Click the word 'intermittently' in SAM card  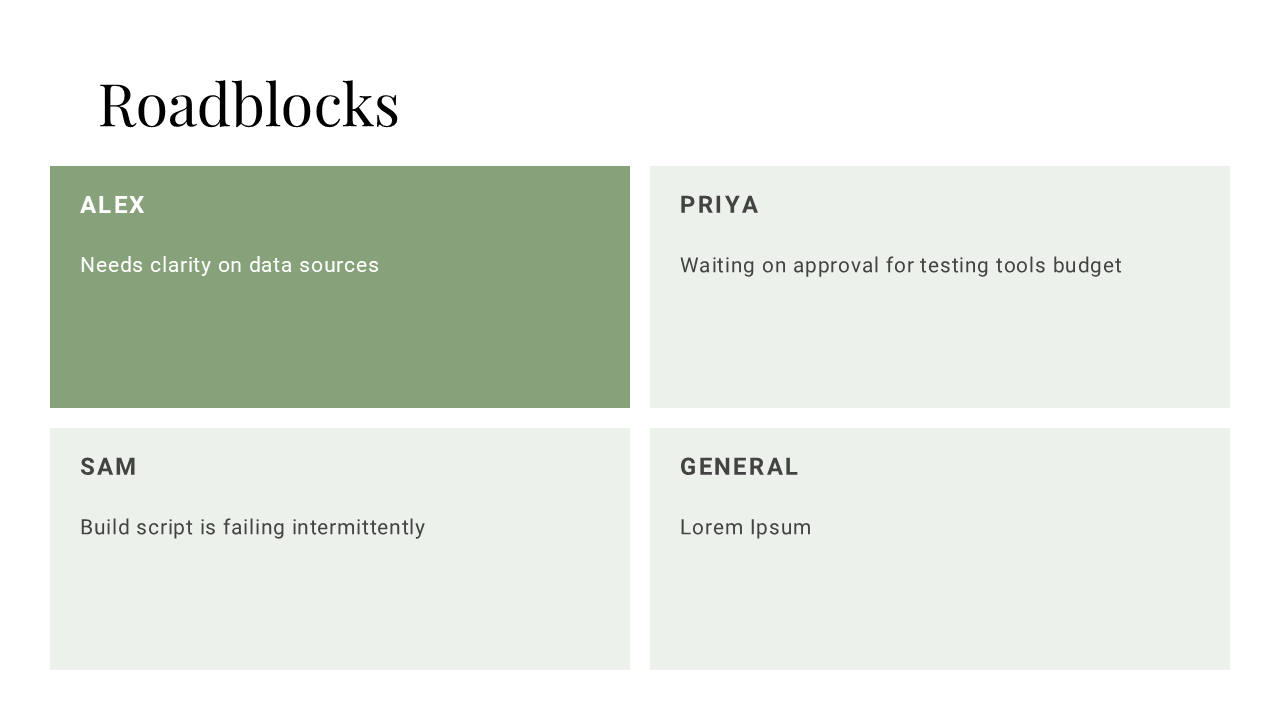[x=359, y=527]
